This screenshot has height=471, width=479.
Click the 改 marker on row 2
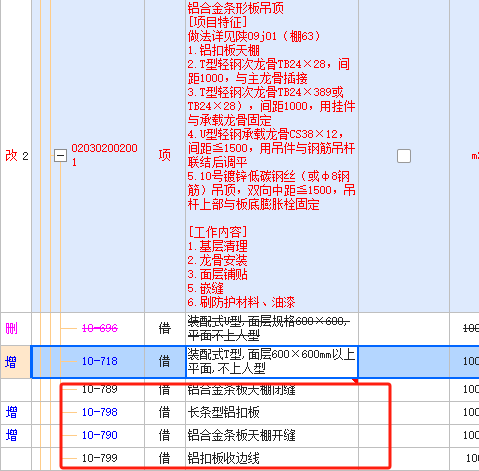pyautogui.click(x=11, y=156)
